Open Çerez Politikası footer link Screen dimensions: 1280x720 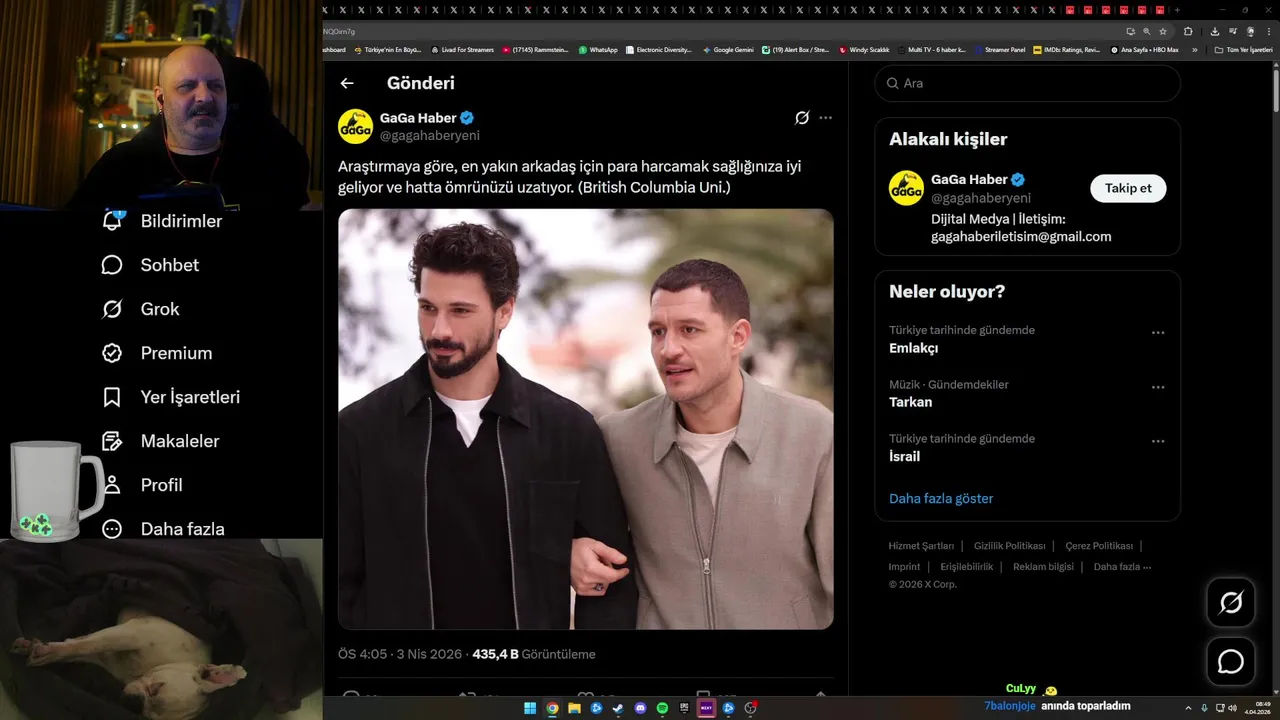point(1099,546)
